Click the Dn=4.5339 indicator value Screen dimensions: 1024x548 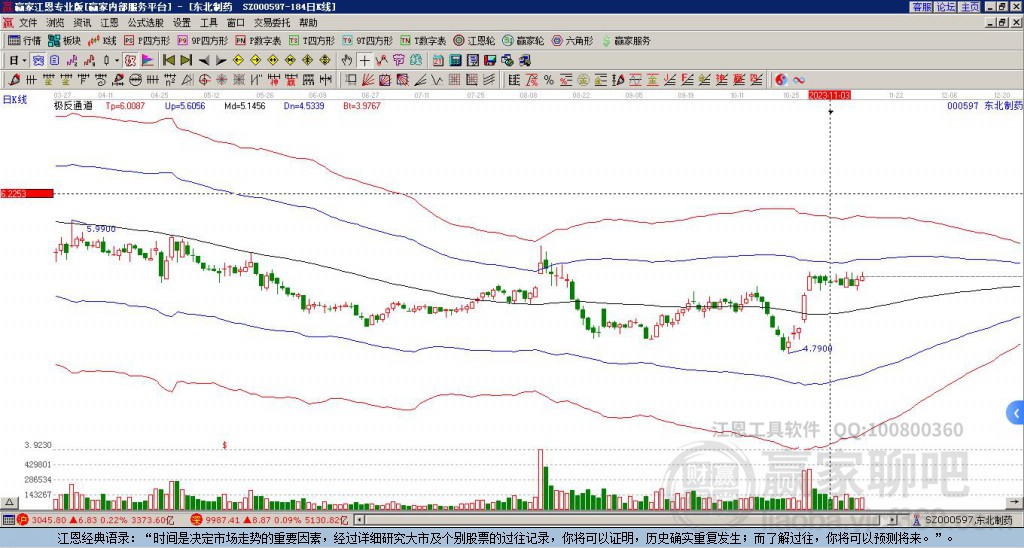[x=304, y=105]
